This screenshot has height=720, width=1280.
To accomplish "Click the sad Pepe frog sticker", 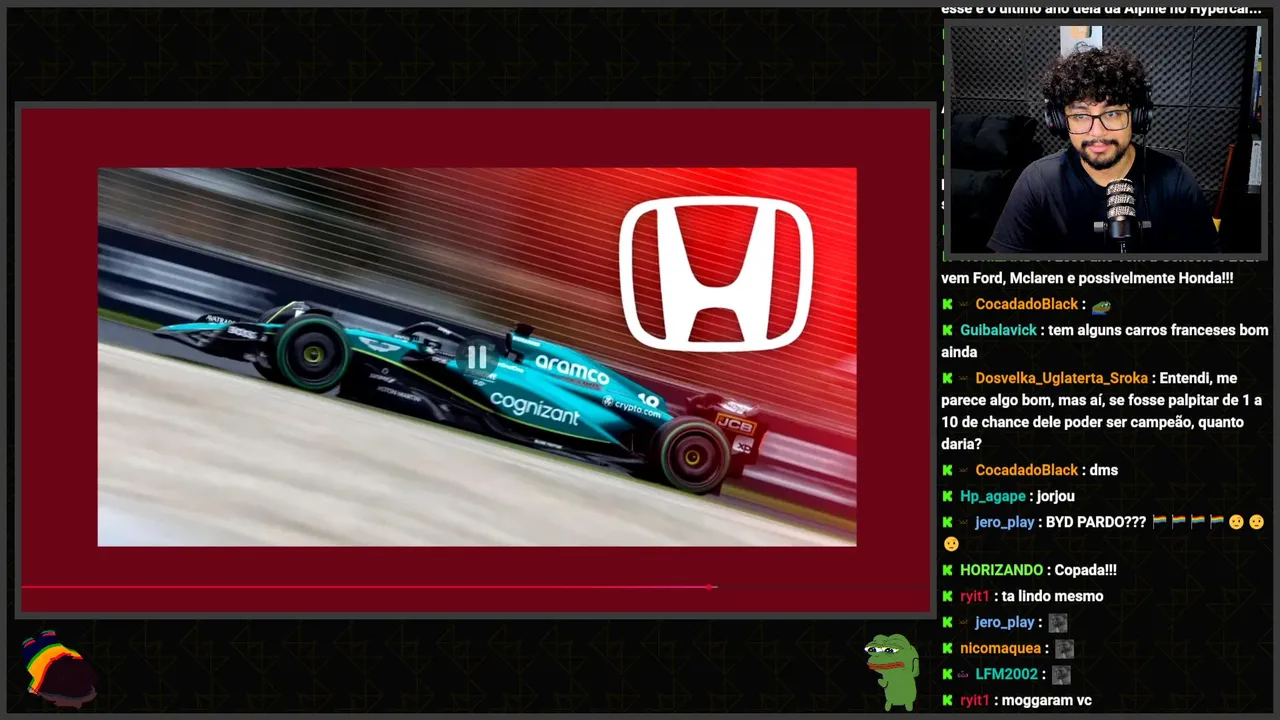I will (891, 671).
